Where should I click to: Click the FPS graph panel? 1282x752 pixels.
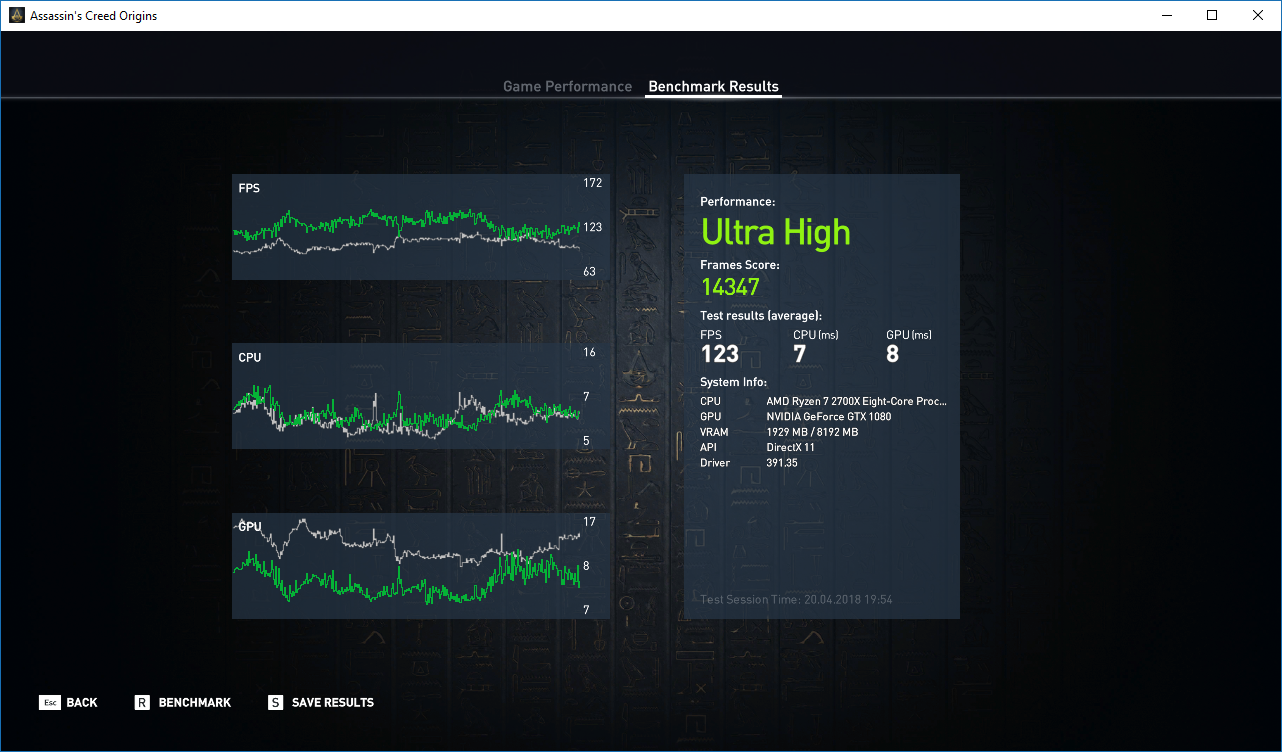420,227
